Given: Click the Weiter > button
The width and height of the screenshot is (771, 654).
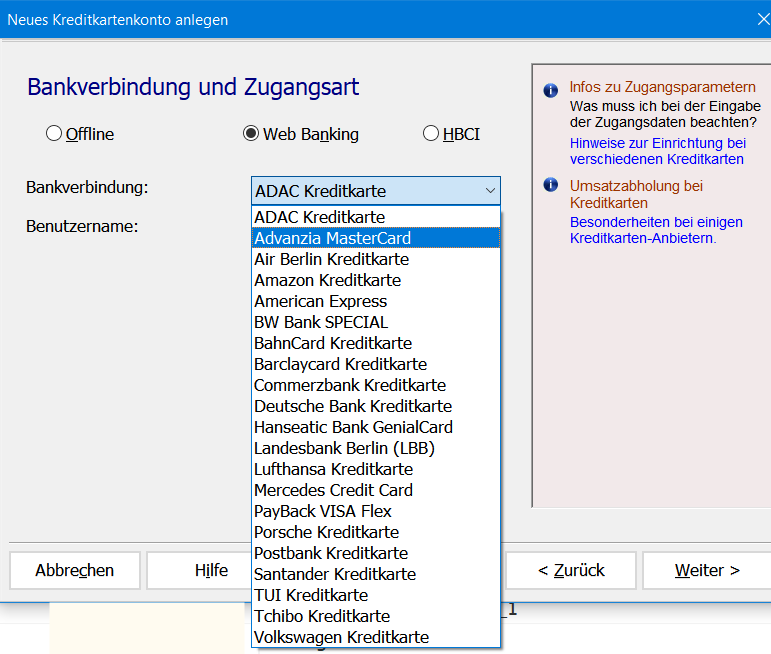Looking at the screenshot, I should 706,570.
